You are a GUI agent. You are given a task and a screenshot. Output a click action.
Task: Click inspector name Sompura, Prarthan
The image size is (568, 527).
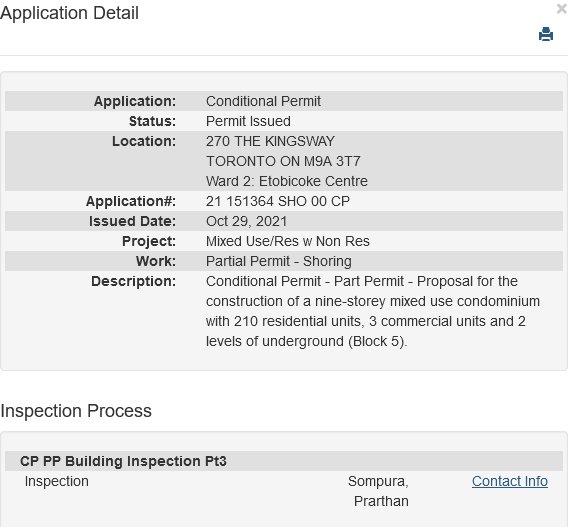pyautogui.click(x=378, y=491)
